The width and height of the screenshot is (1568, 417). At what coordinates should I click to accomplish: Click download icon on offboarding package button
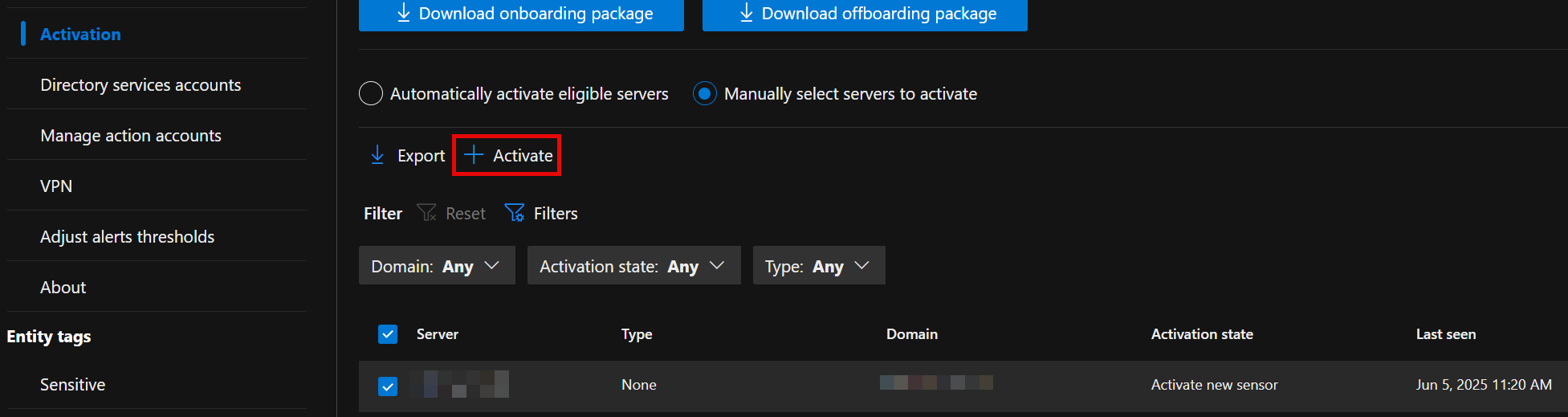pos(747,13)
